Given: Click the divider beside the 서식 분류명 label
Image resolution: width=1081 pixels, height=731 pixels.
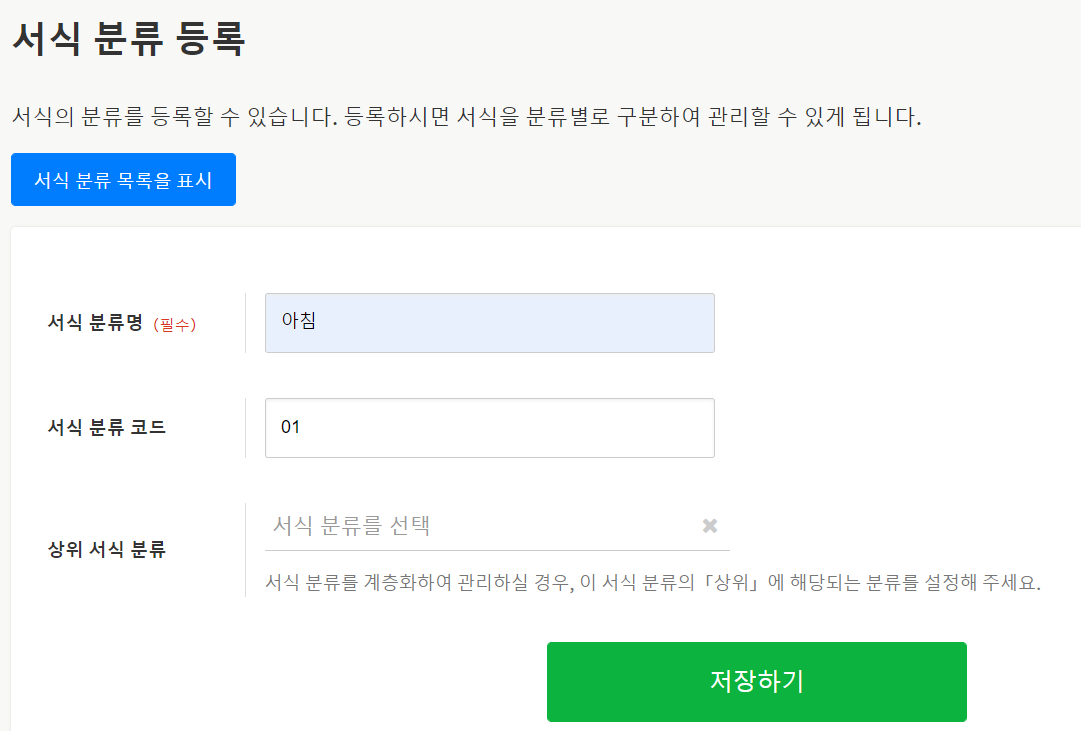Looking at the screenshot, I should click(245, 323).
